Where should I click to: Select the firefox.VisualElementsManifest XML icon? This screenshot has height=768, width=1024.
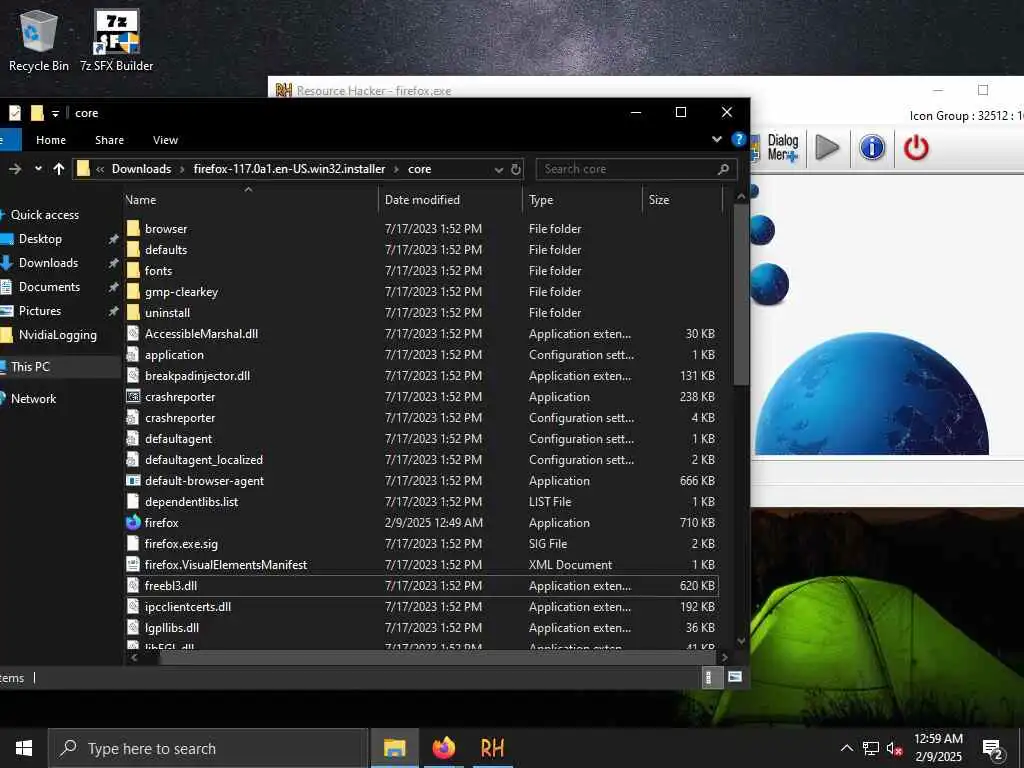(x=133, y=564)
